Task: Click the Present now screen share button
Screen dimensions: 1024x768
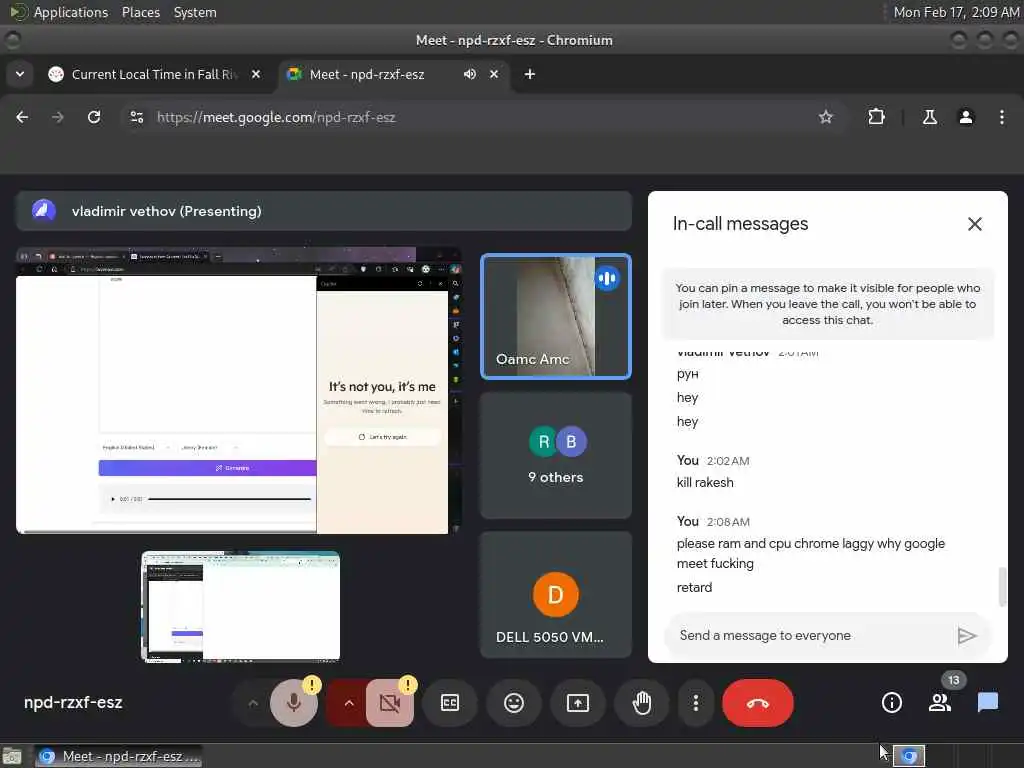Action: [578, 703]
